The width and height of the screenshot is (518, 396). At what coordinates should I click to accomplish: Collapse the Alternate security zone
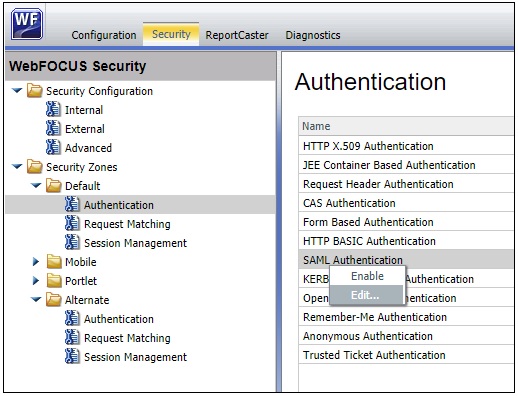tap(36, 299)
